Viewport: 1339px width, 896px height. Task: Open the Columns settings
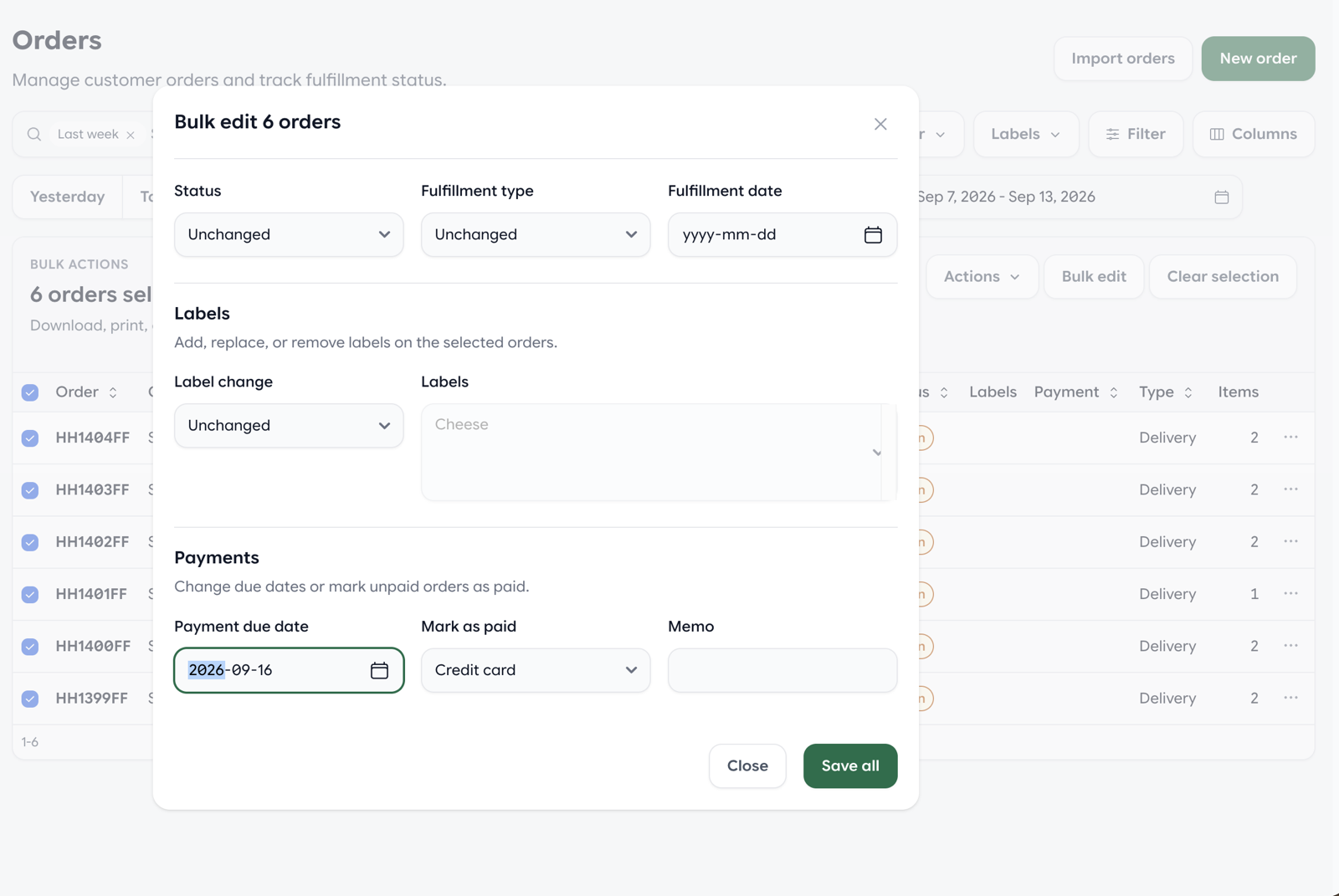[1254, 134]
